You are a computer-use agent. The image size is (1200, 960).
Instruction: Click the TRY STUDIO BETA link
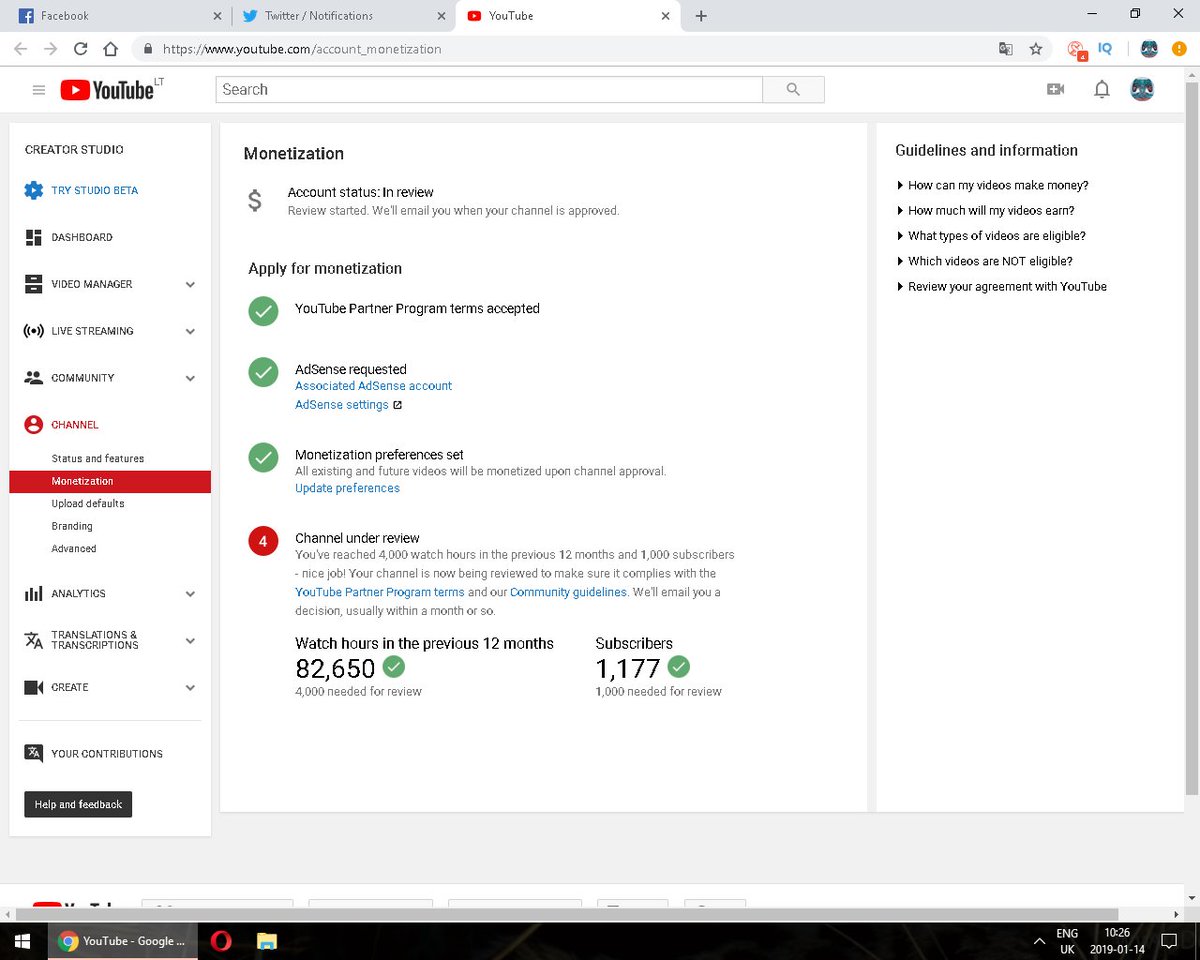click(x=95, y=190)
